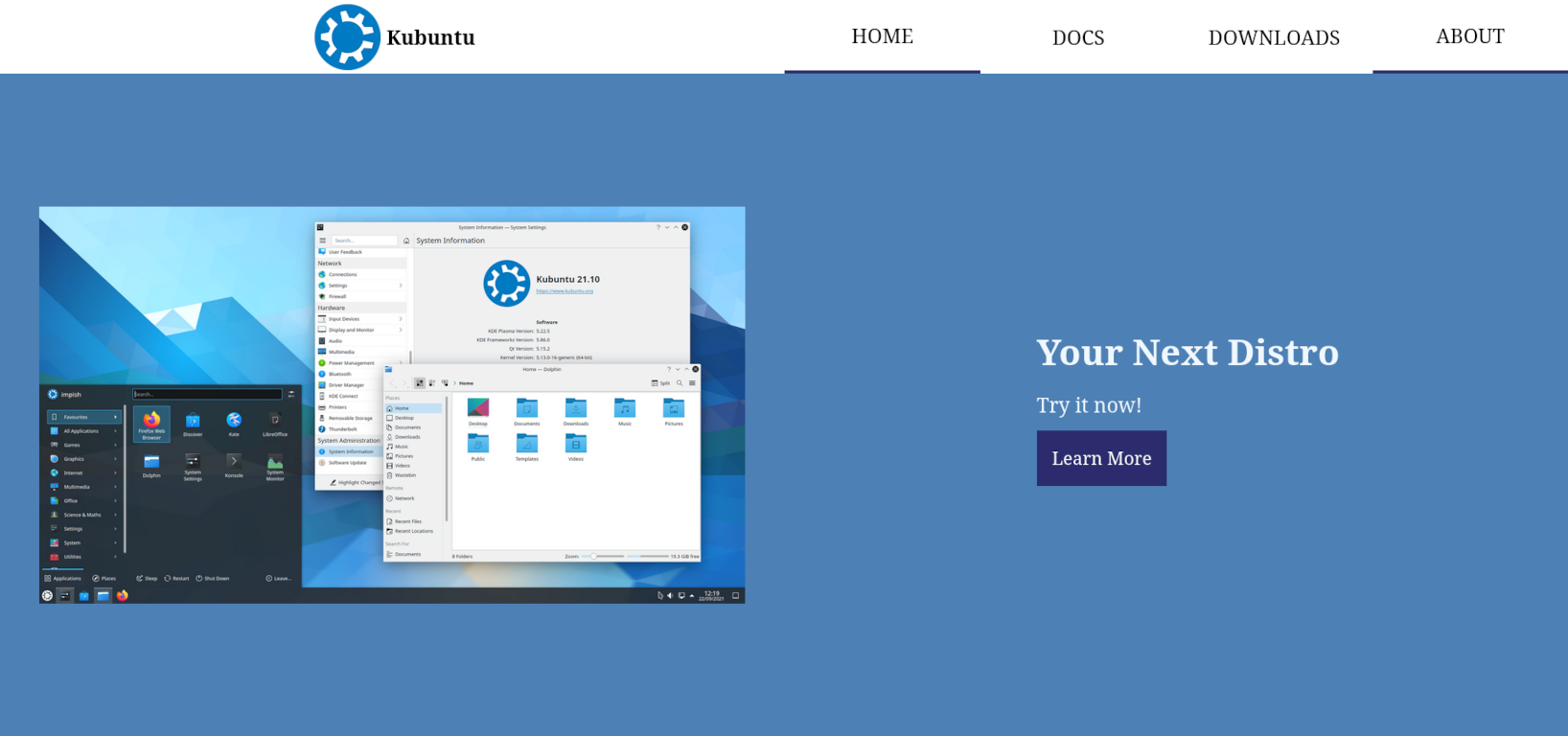This screenshot has width=1568, height=736.
Task: Click the Learn More button
Action: tap(1101, 458)
